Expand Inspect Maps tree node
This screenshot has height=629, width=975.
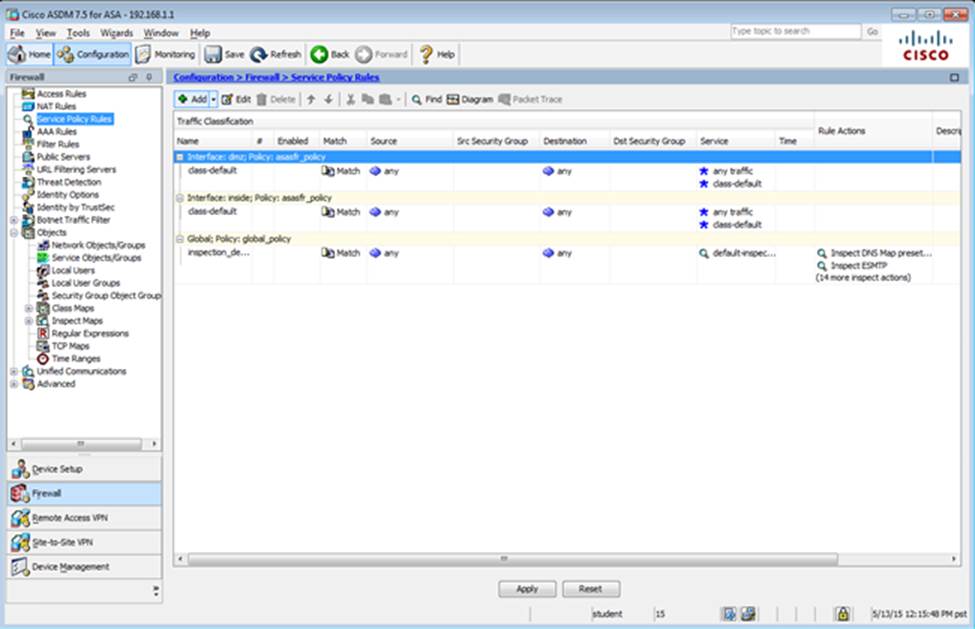click(29, 321)
